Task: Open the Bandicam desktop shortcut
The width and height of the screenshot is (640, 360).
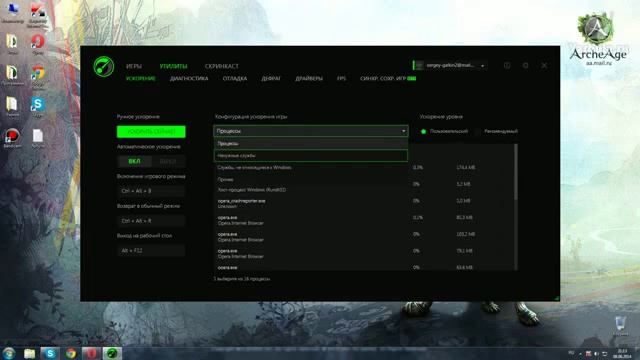Action: (12, 138)
